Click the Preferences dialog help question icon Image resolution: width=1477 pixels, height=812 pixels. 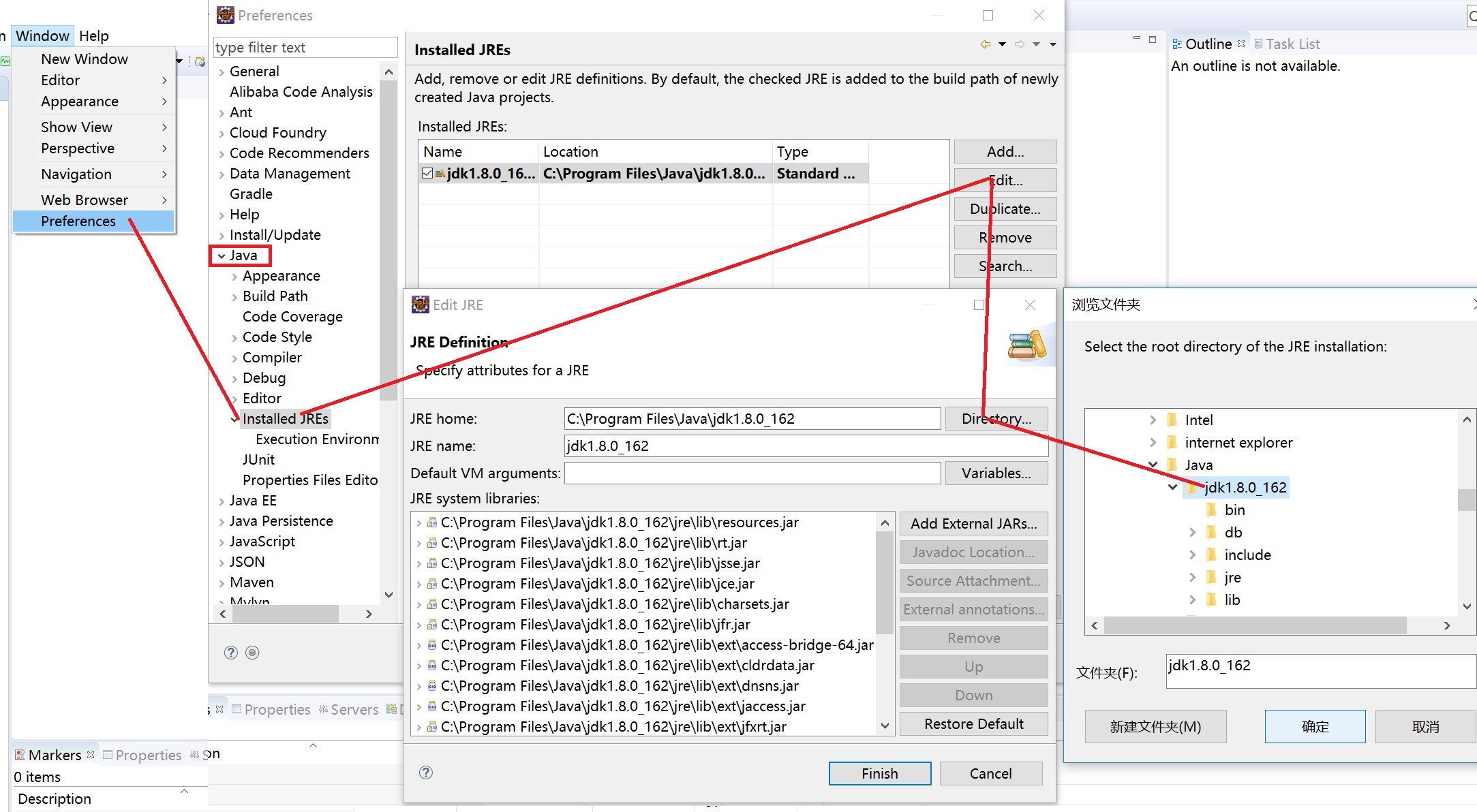pos(231,653)
